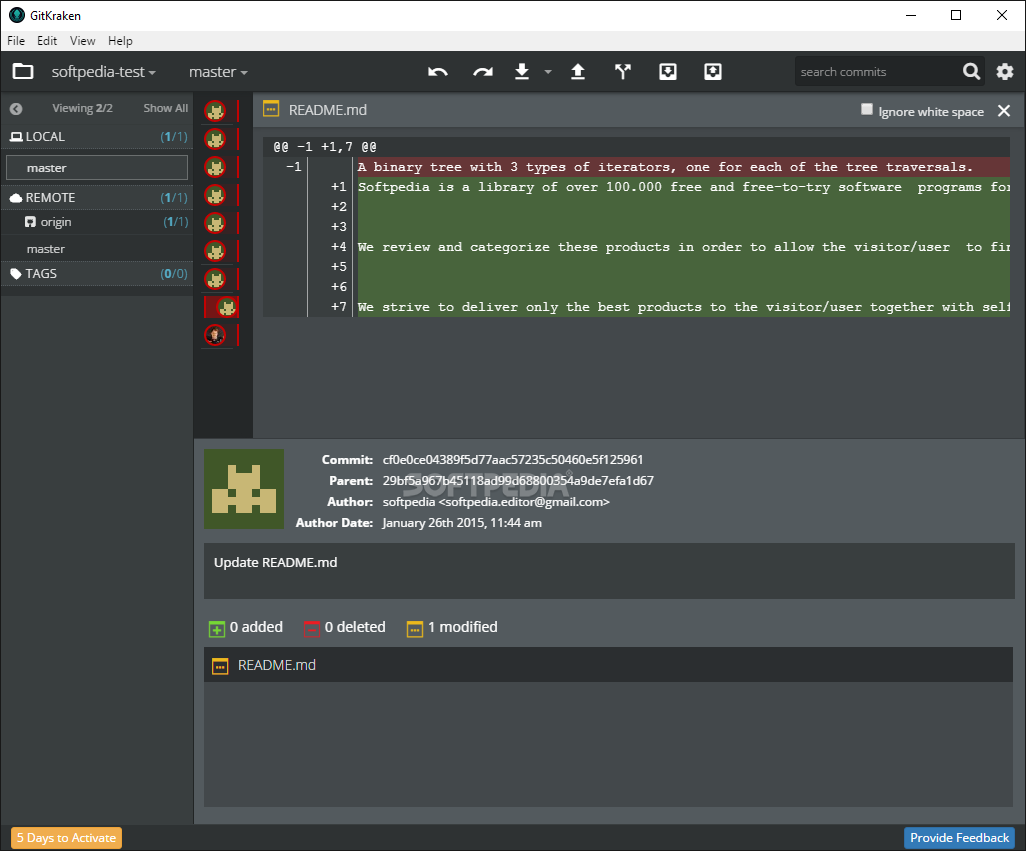Click in the search commits field
The image size is (1026, 851).
click(877, 71)
